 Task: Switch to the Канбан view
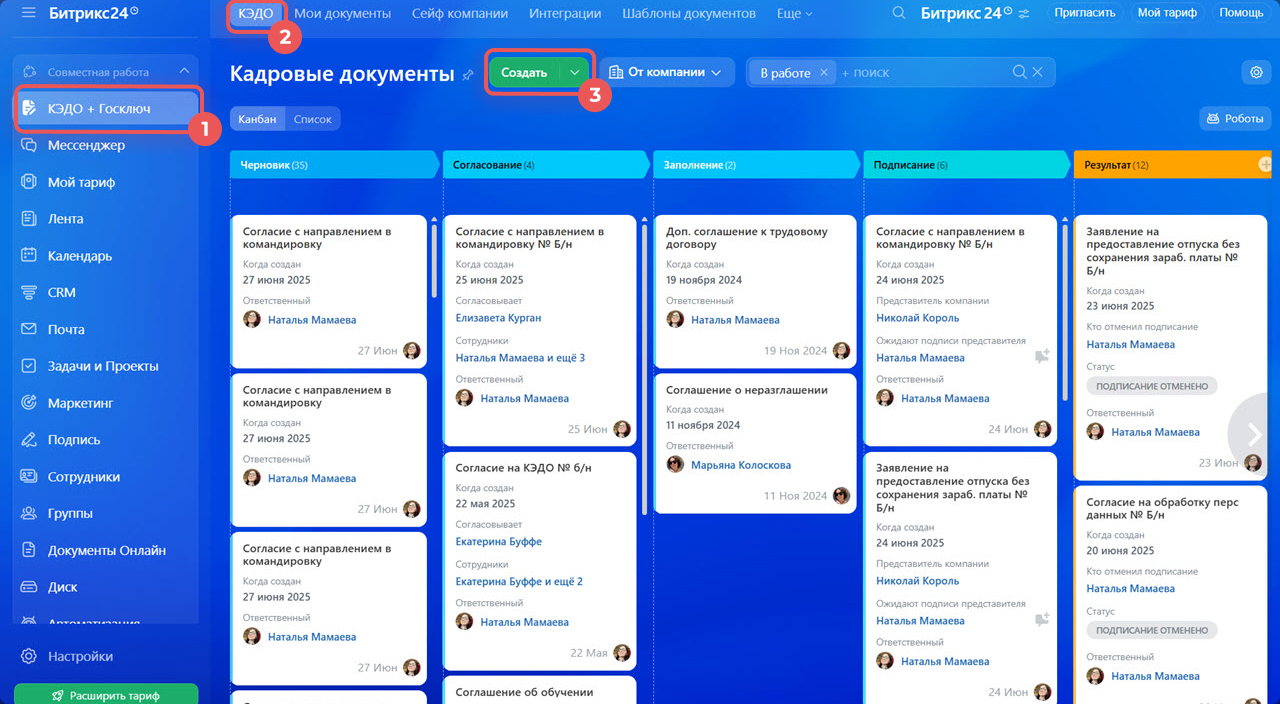pyautogui.click(x=257, y=119)
